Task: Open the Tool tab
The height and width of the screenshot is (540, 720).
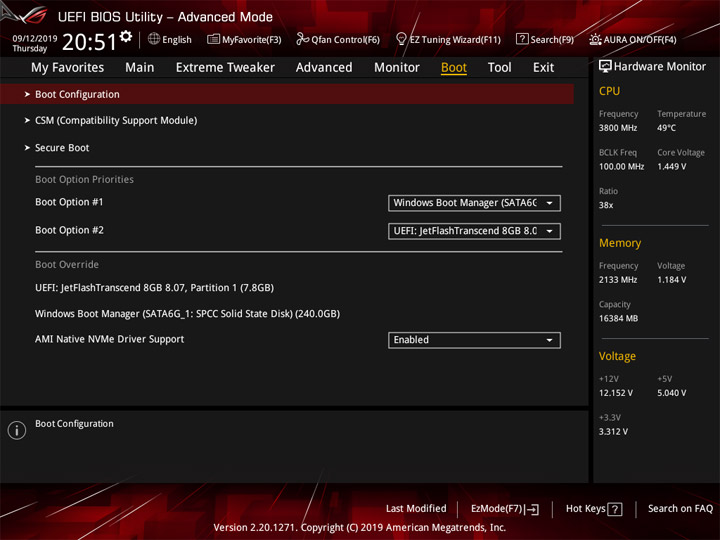Action: pos(499,68)
